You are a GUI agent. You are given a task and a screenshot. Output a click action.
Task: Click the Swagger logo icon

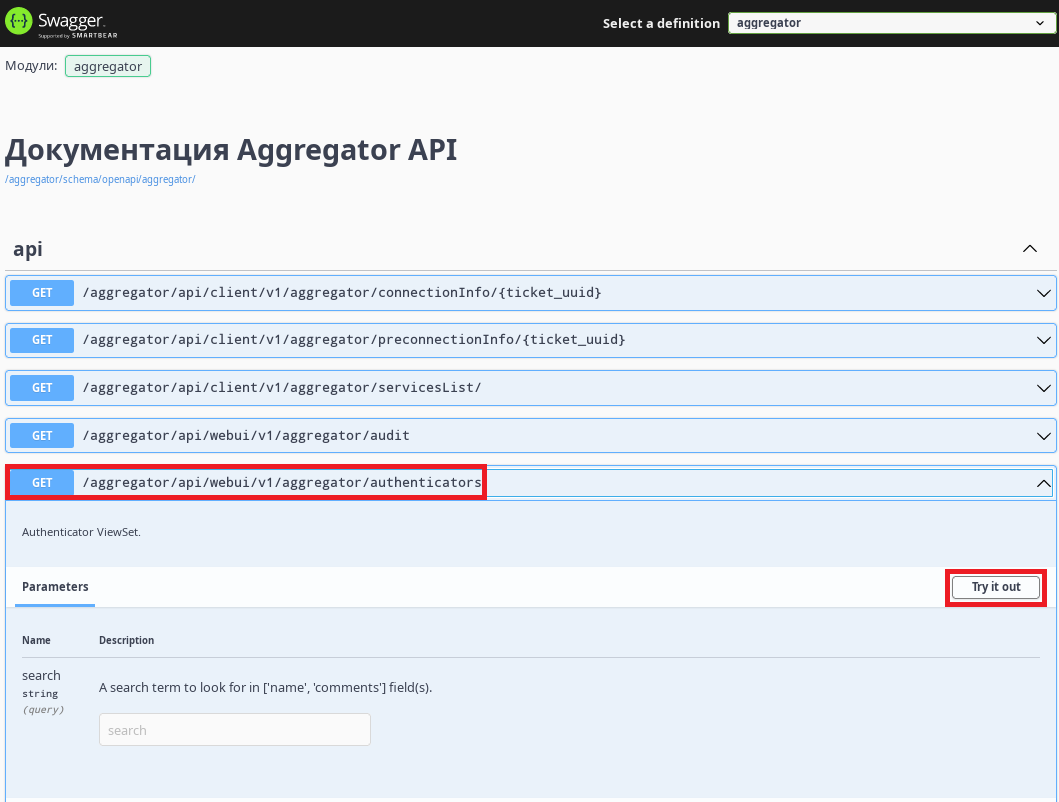tap(19, 23)
